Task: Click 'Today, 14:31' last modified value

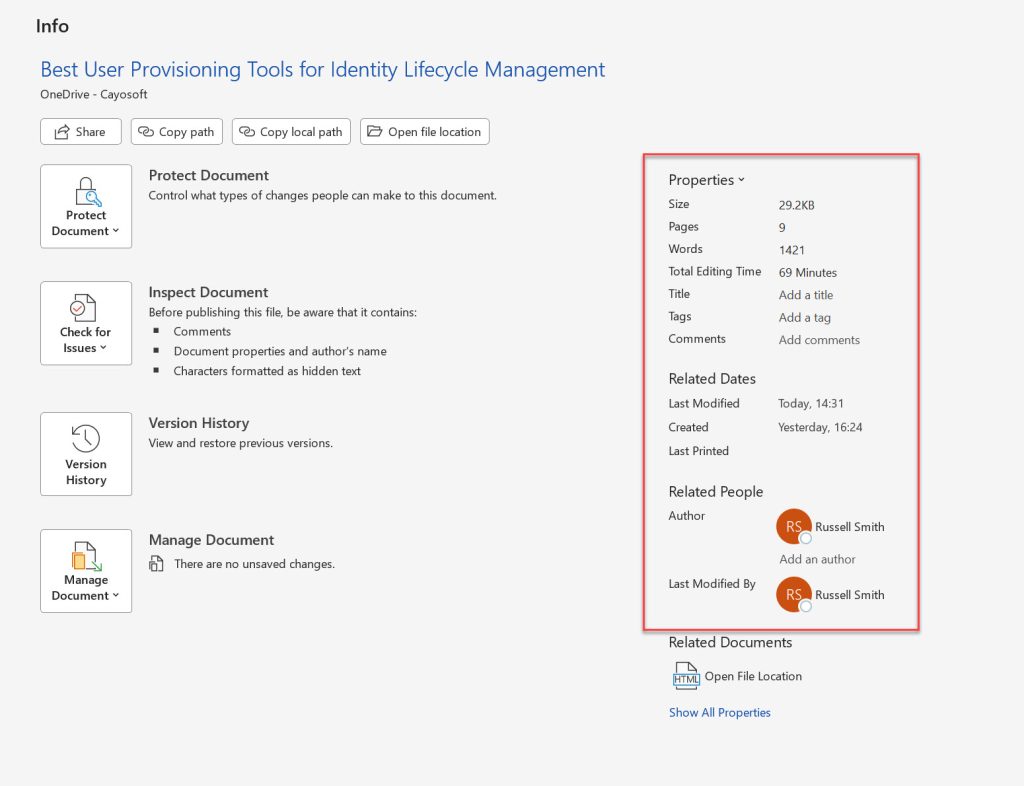Action: pyautogui.click(x=810, y=403)
